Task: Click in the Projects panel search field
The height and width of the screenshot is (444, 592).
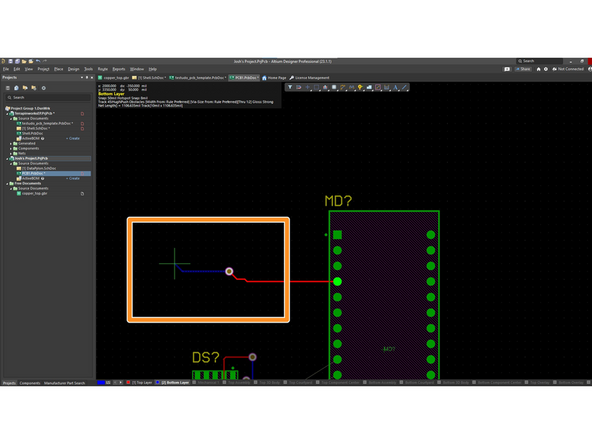Action: coord(48,97)
